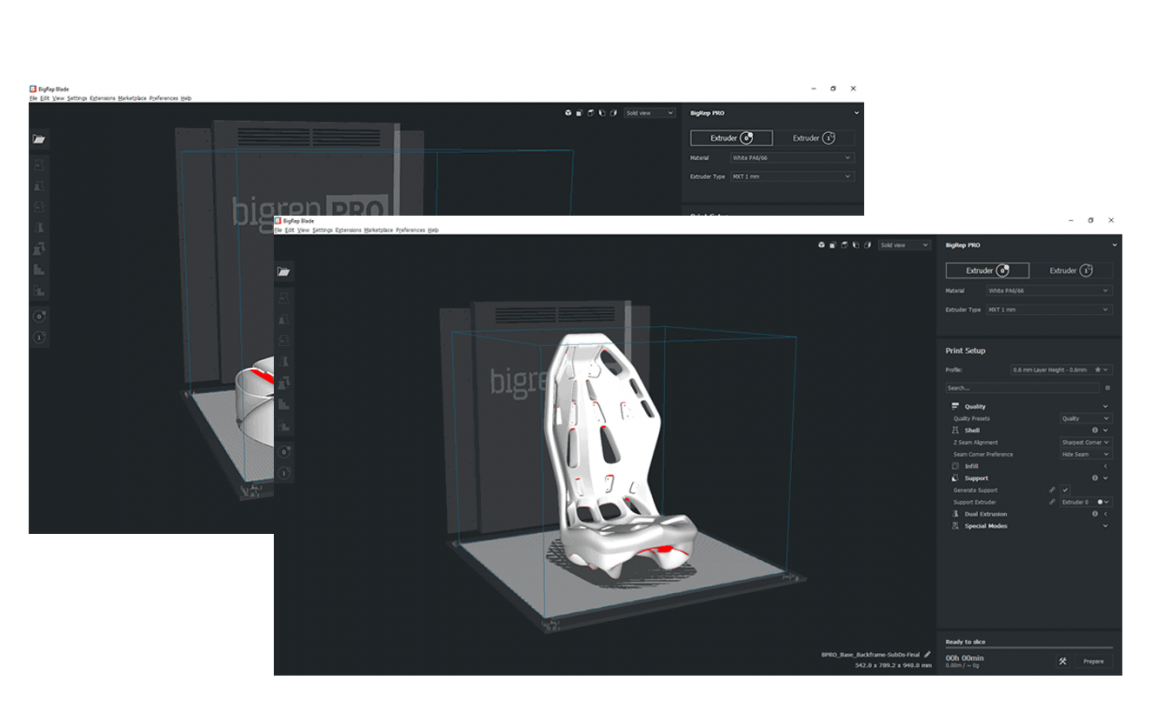Image resolution: width=1158 pixels, height=720 pixels.
Task: Open Preferences menu in back window
Action: click(x=163, y=98)
